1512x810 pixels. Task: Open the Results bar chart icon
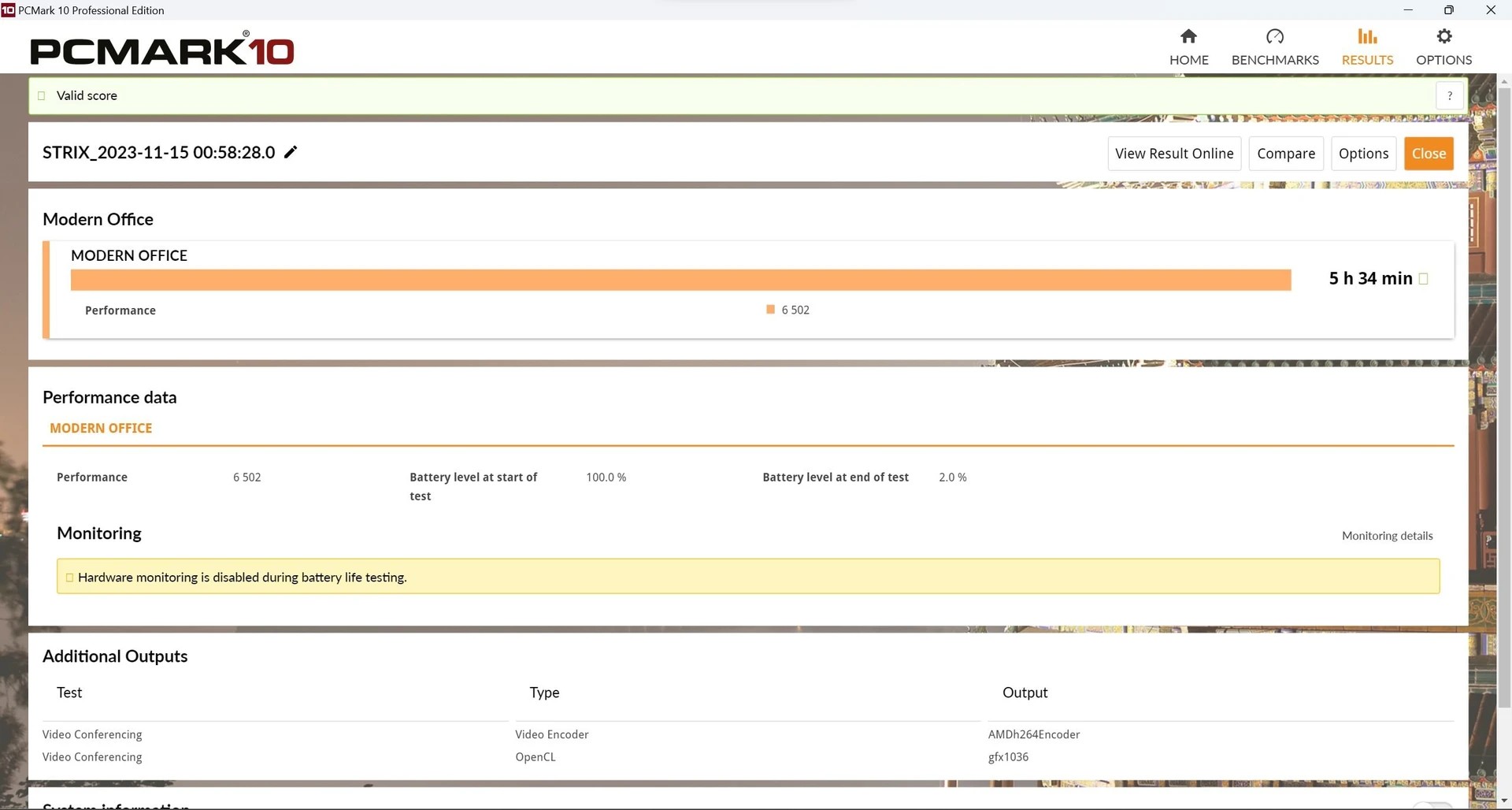click(1367, 37)
